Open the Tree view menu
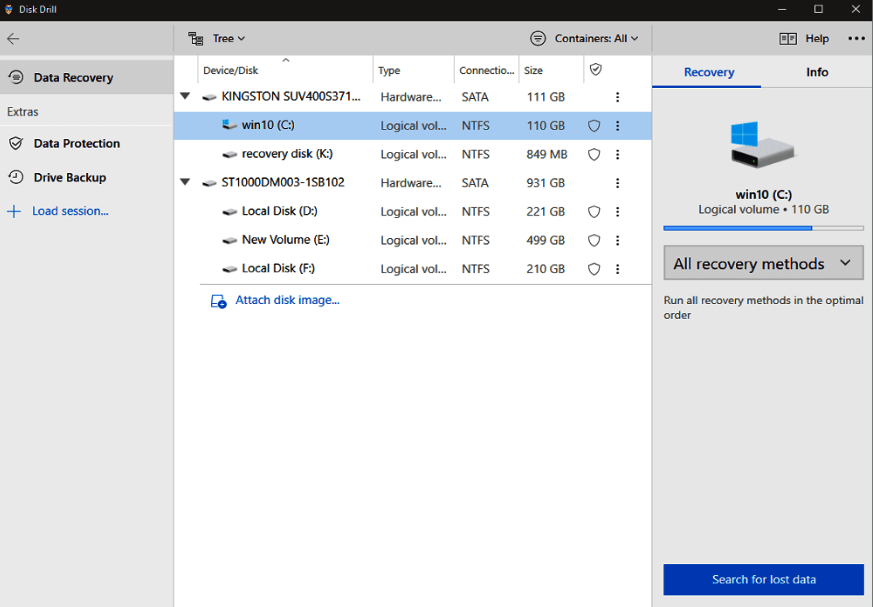The width and height of the screenshot is (873, 607). [x=217, y=39]
